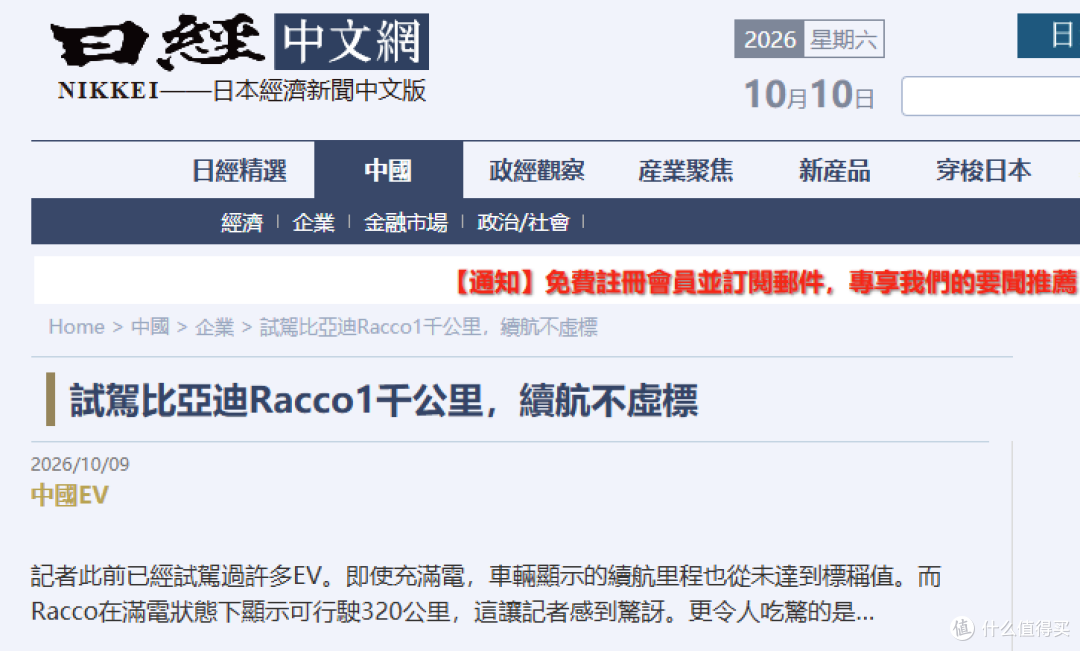Screen dimensions: 1080x651
Task: Click the headline 試駕比亞迪Racco1千公里
Action: (384, 400)
